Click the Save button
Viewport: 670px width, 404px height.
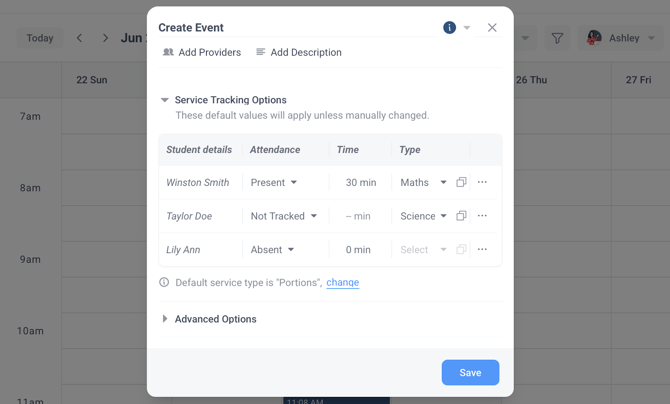coord(470,373)
